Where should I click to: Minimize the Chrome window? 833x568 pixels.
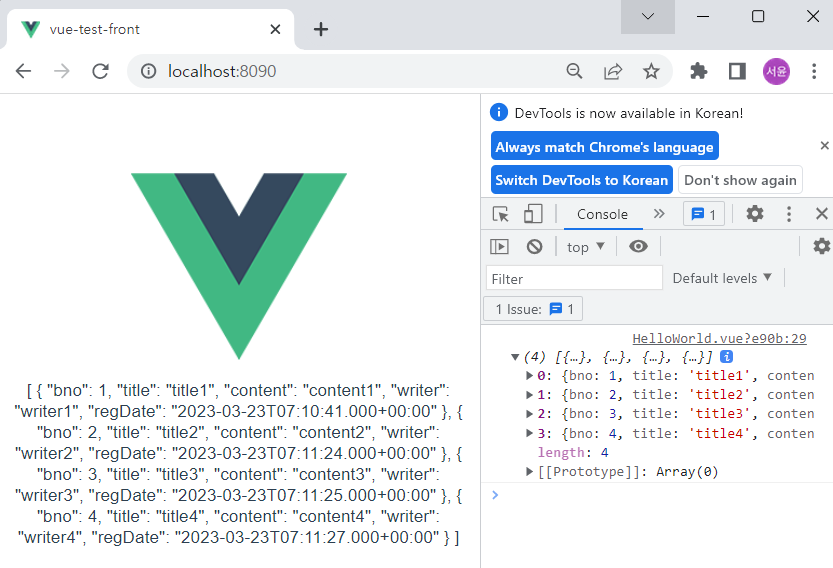coord(703,16)
